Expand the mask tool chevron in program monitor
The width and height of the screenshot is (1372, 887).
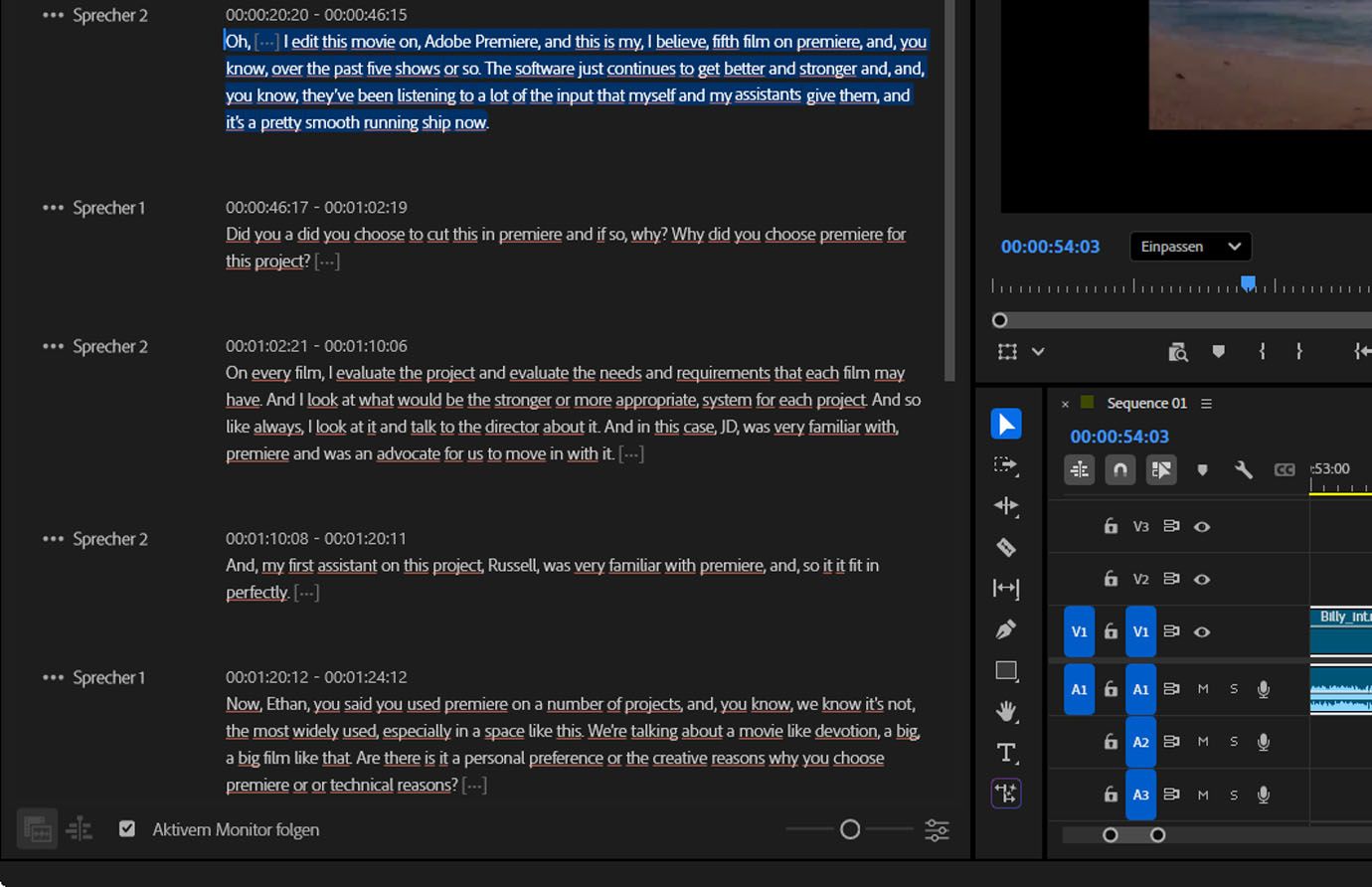point(1038,351)
